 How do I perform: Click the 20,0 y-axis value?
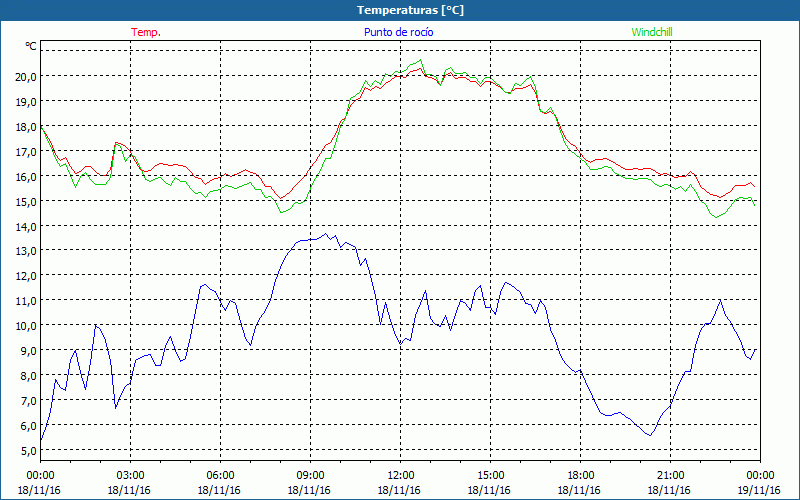[x=26, y=77]
